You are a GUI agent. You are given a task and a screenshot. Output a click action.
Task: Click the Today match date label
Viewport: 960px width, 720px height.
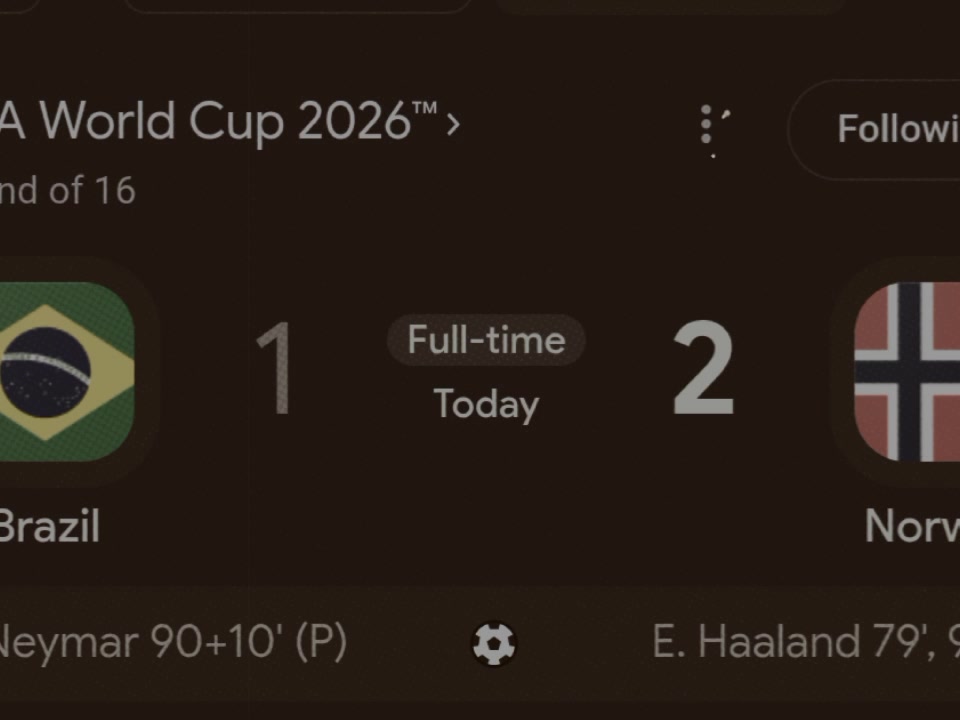click(486, 405)
